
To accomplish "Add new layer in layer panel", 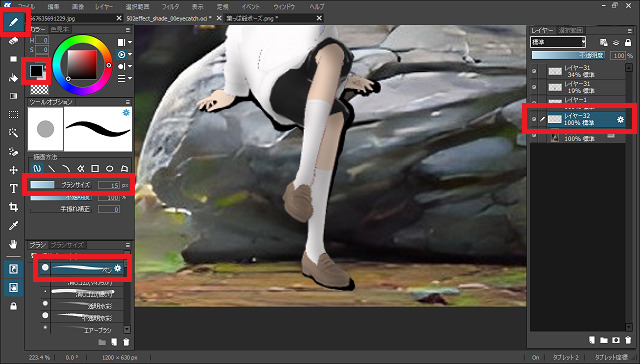I will pos(592,340).
